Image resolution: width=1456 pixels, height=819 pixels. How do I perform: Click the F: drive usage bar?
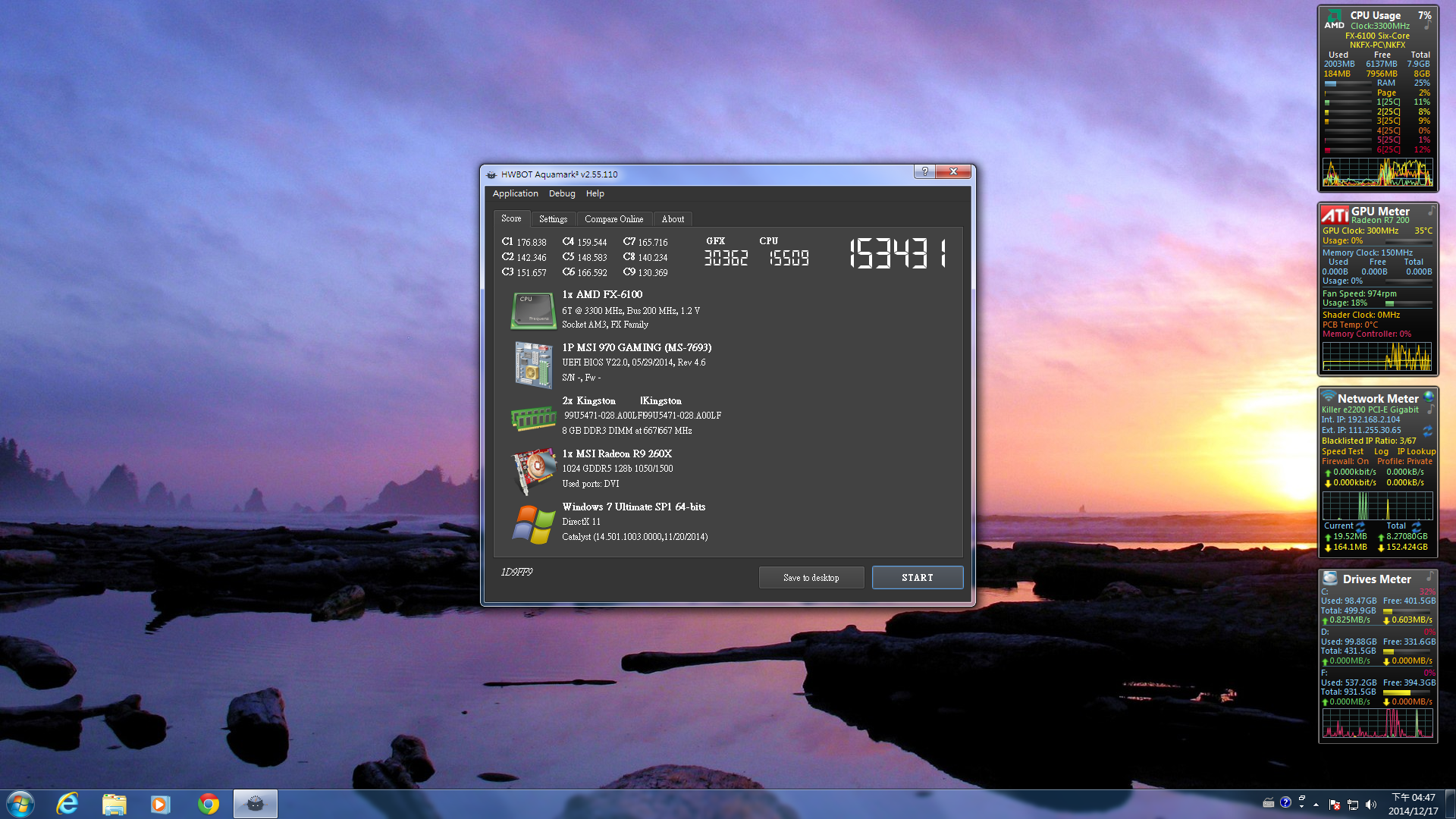click(x=1407, y=692)
